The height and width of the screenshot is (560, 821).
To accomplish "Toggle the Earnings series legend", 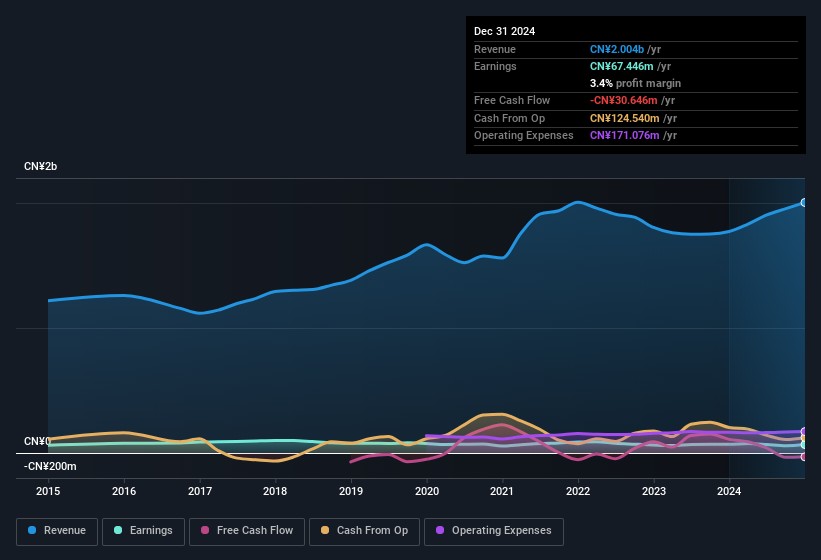I will (x=143, y=531).
